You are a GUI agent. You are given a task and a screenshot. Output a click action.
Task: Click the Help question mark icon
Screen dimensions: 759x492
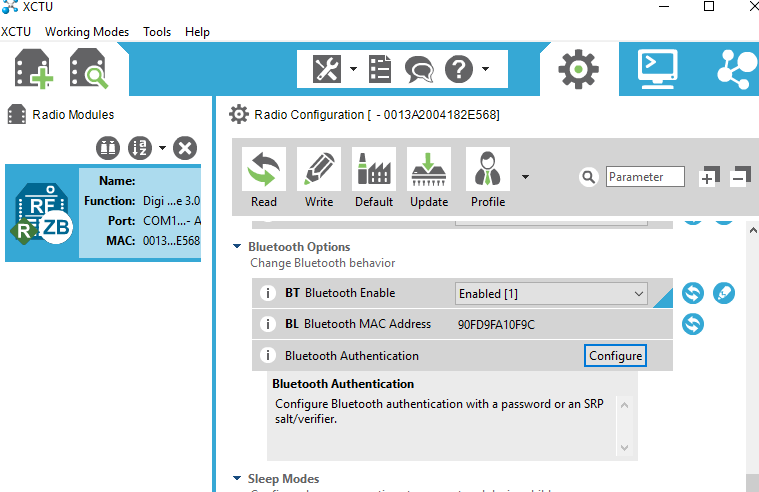click(459, 69)
